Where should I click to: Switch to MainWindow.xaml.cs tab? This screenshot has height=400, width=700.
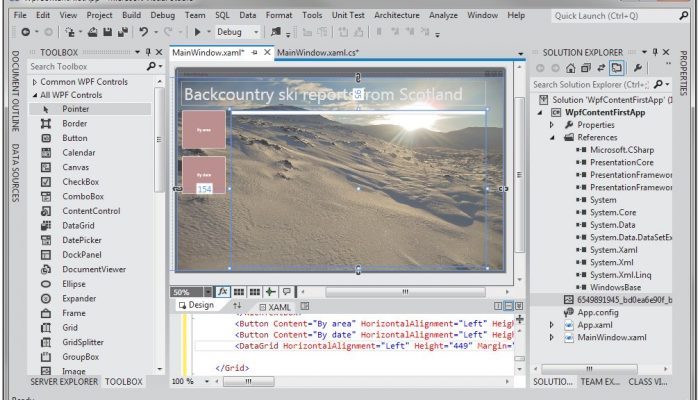click(318, 53)
